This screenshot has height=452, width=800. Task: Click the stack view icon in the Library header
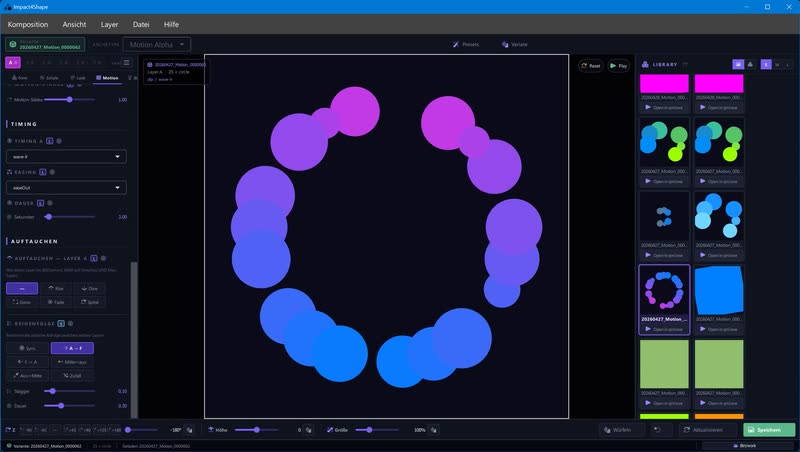coord(750,64)
